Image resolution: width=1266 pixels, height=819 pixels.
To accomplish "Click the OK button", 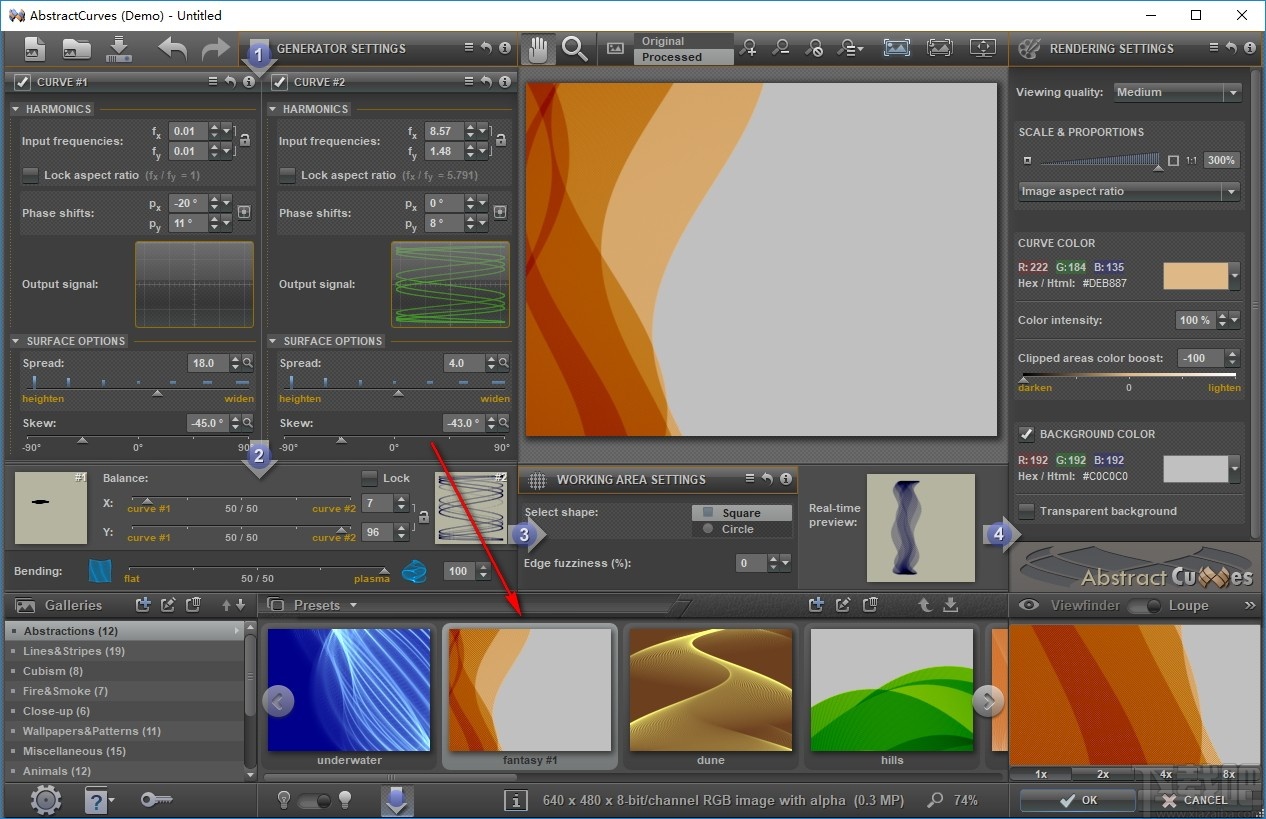I will pyautogui.click(x=1078, y=800).
